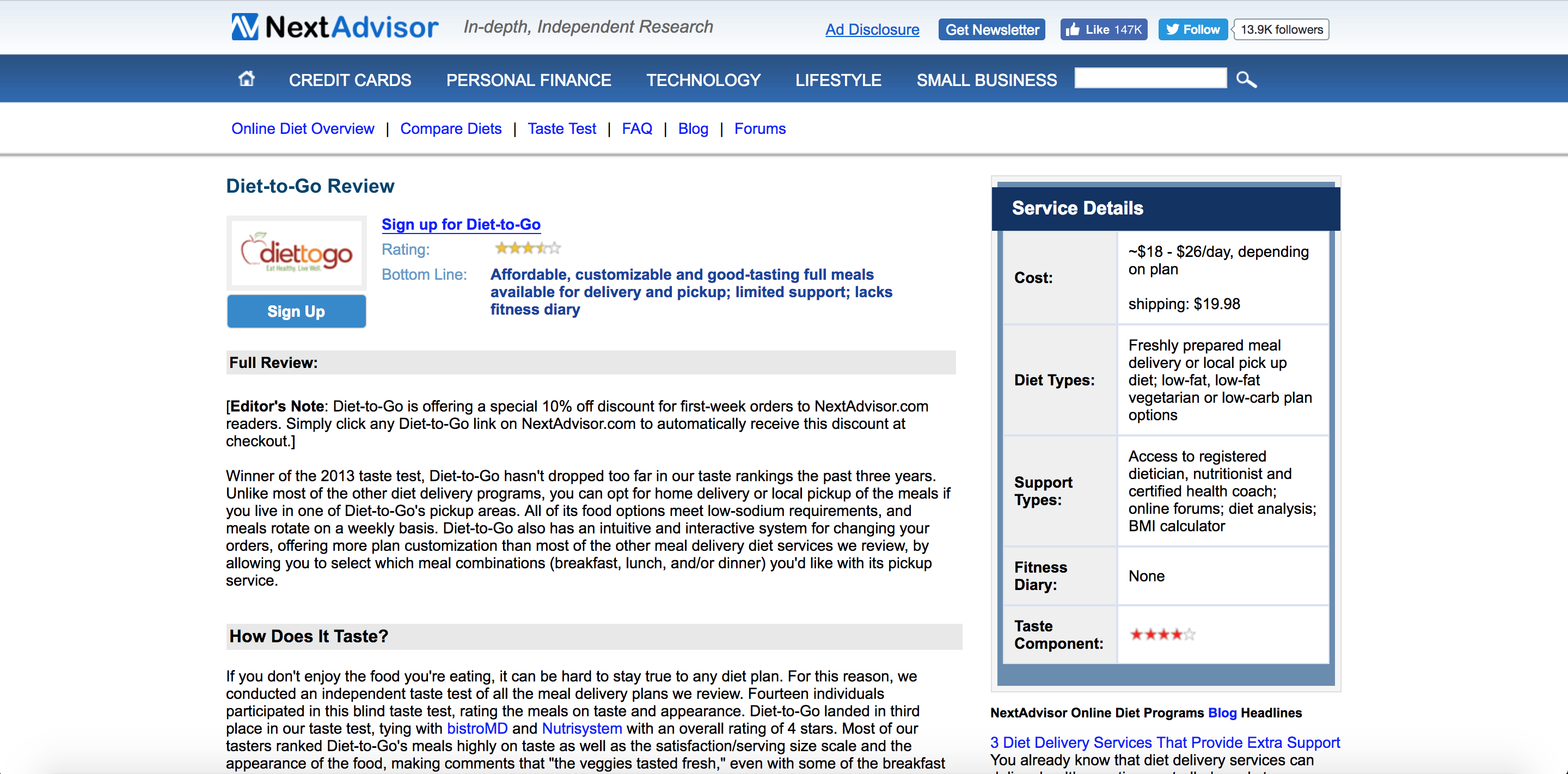Click Sign up for Diet-to-Go link
1568x774 pixels.
click(461, 224)
